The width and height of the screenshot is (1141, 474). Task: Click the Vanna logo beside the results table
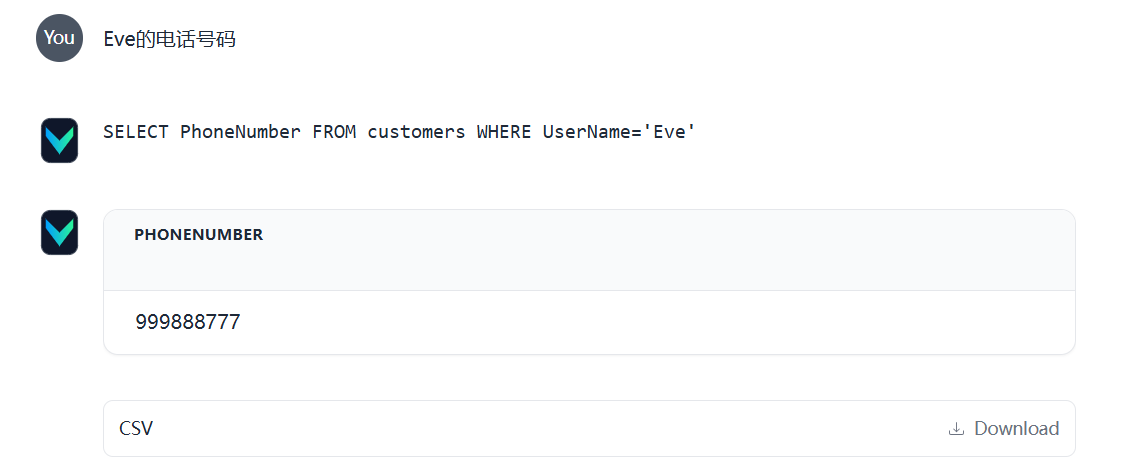tap(59, 232)
